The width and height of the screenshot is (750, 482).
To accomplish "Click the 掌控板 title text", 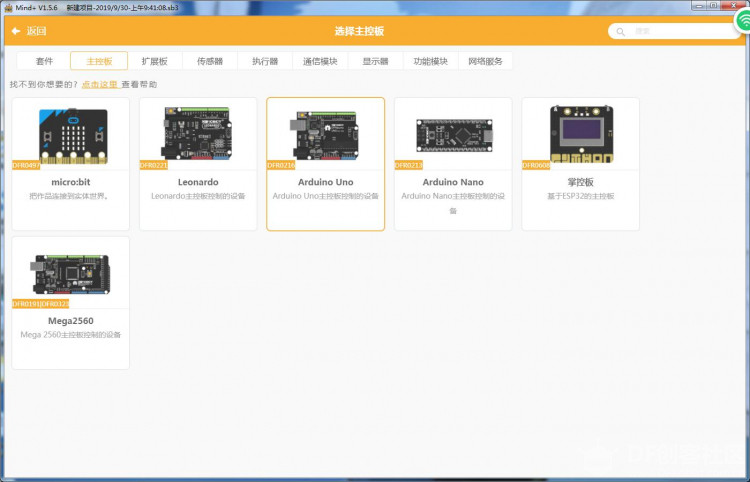I will point(580,182).
